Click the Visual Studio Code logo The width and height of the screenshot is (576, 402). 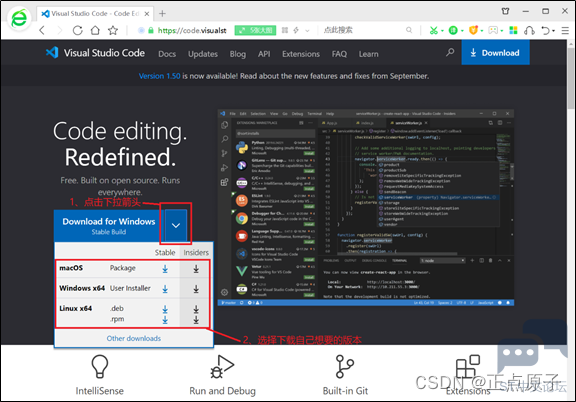click(x=95, y=53)
